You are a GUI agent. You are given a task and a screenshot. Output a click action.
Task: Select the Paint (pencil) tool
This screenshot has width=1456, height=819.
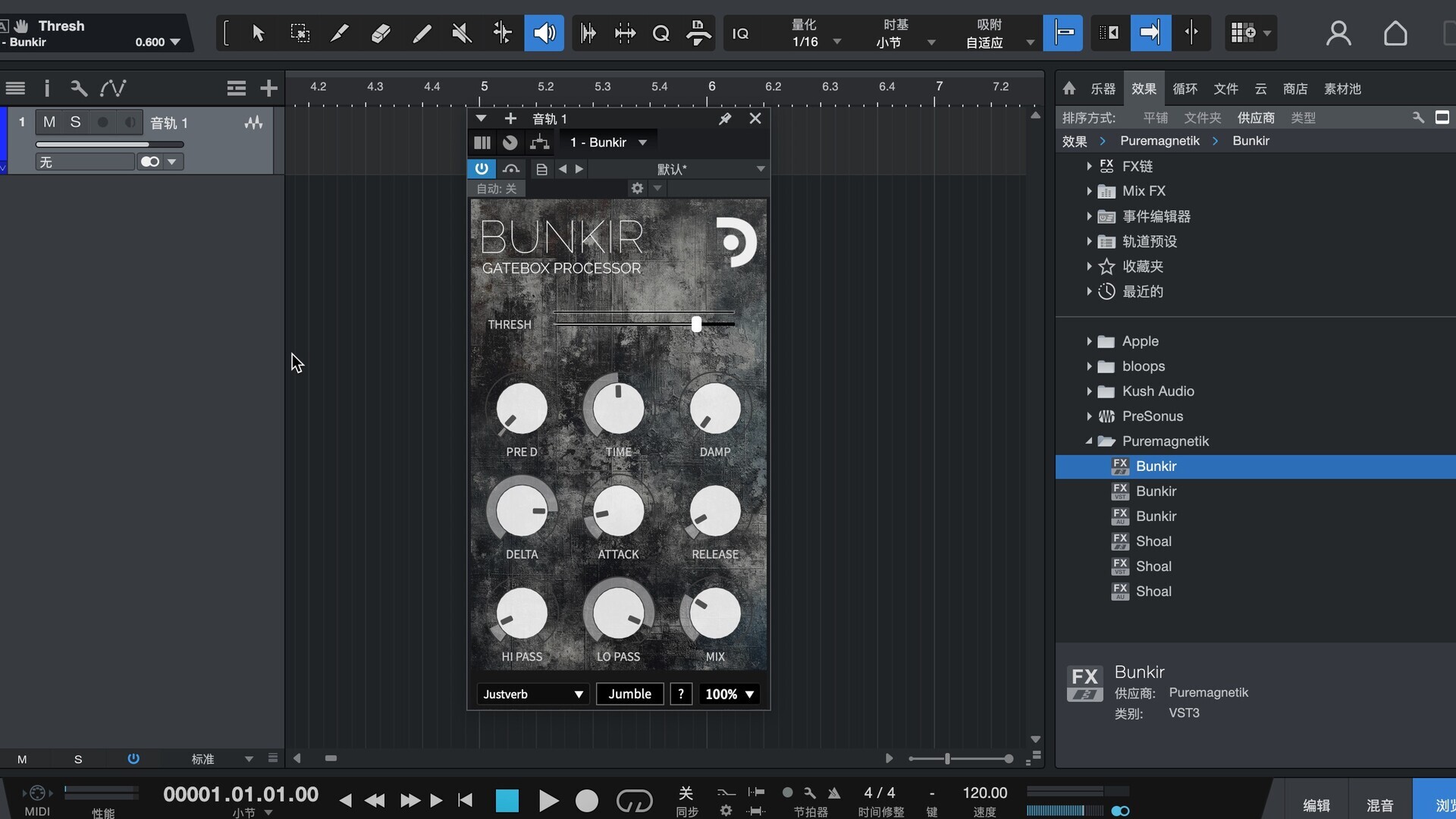click(x=422, y=33)
